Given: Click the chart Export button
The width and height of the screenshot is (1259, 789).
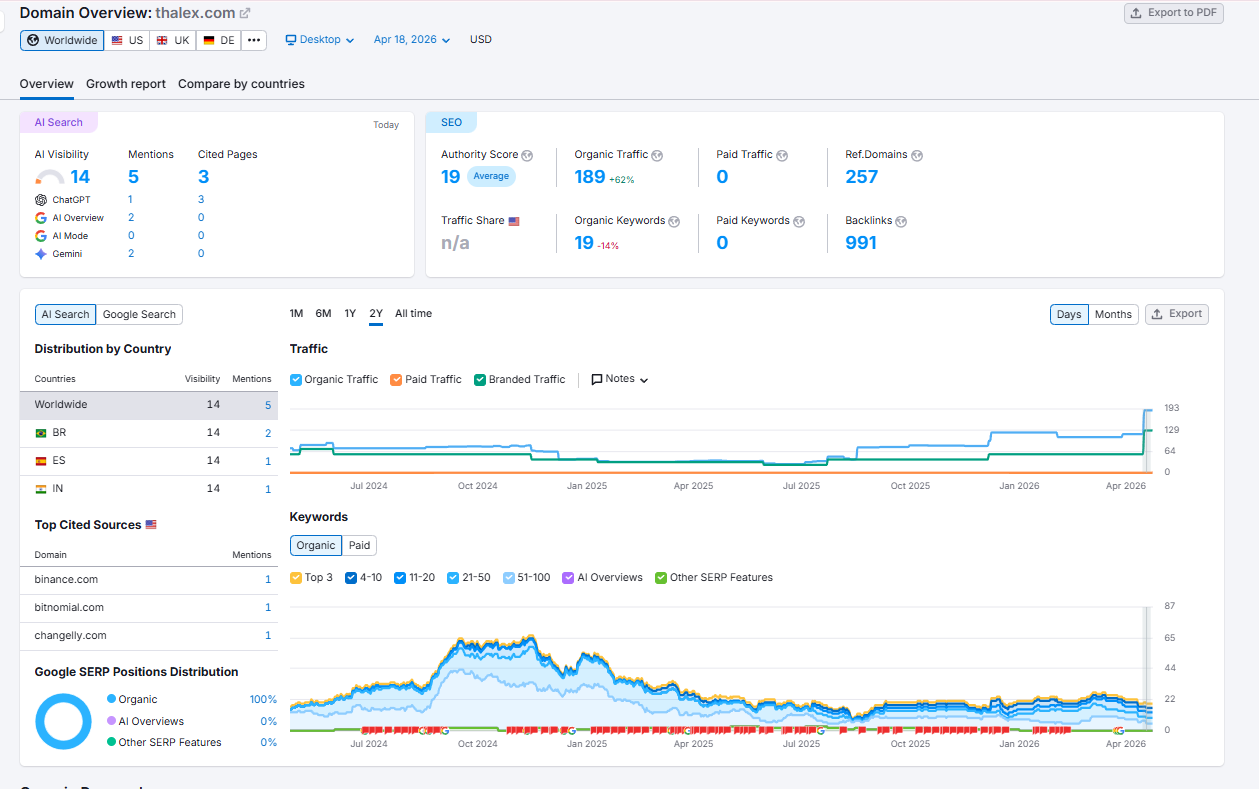Looking at the screenshot, I should [1177, 314].
